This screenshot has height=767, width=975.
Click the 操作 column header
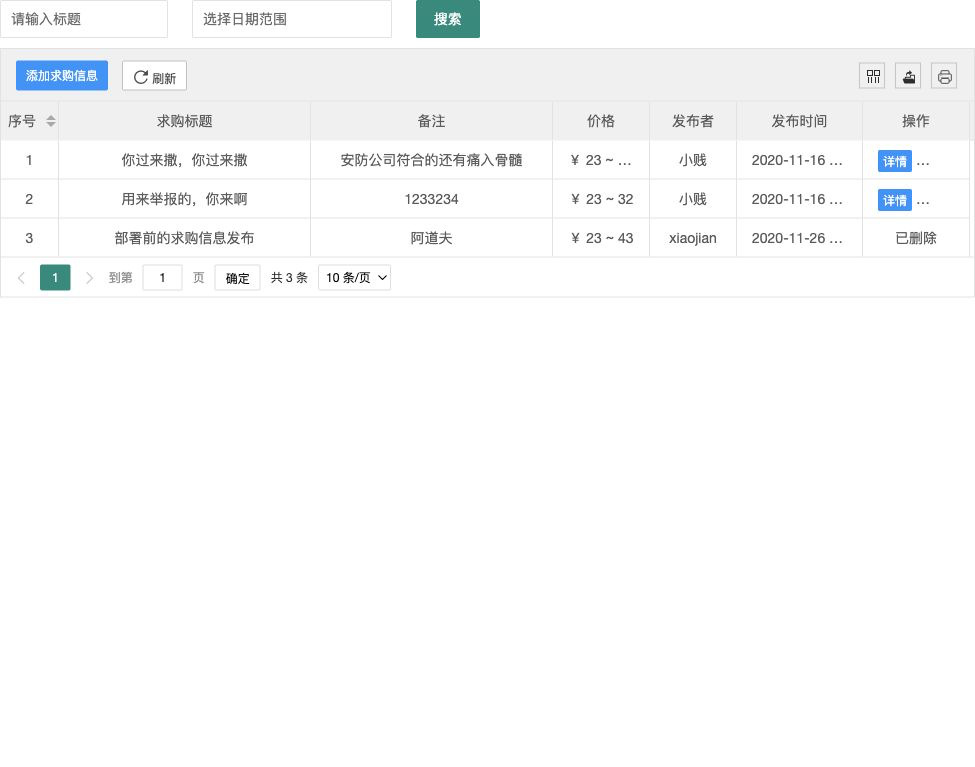(x=916, y=121)
